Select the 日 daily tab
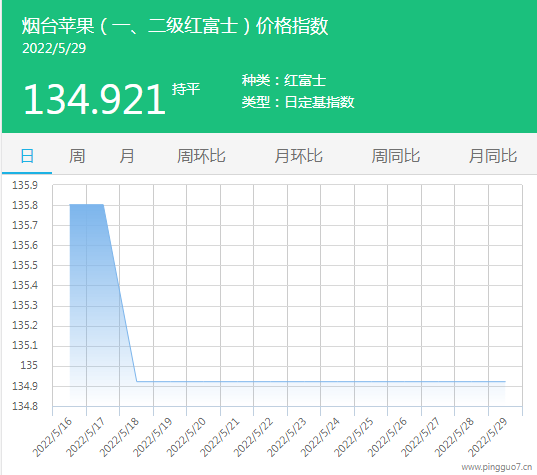Image resolution: width=537 pixels, height=475 pixels. (x=27, y=156)
